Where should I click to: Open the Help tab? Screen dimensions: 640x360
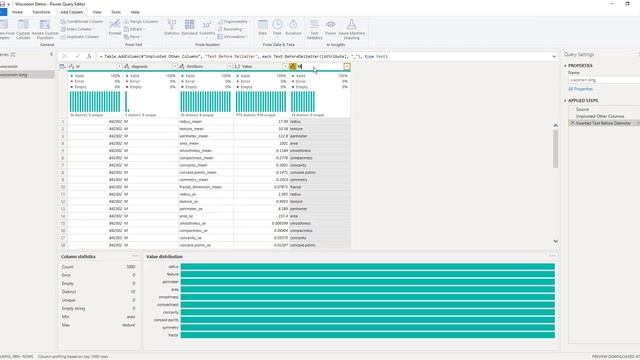(x=135, y=12)
